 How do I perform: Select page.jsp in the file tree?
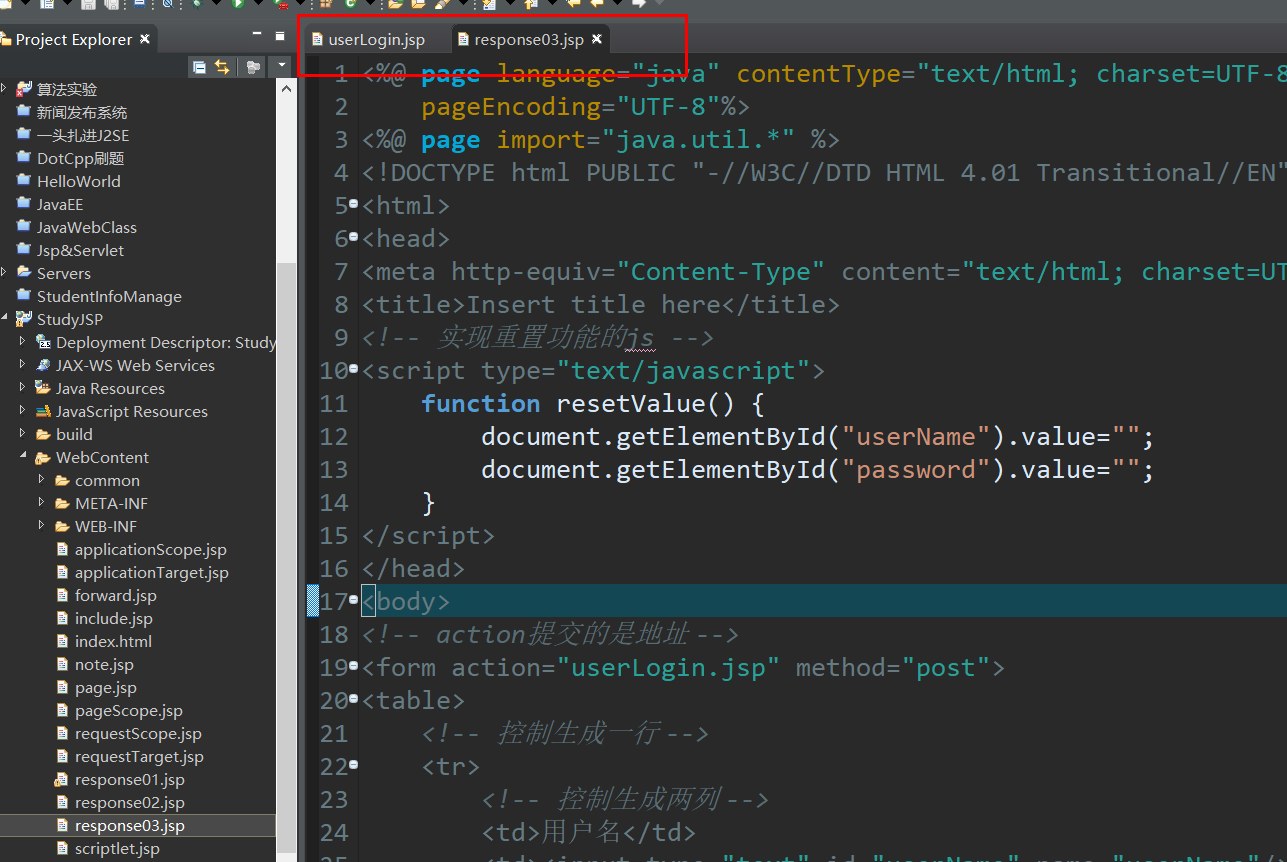coord(106,687)
